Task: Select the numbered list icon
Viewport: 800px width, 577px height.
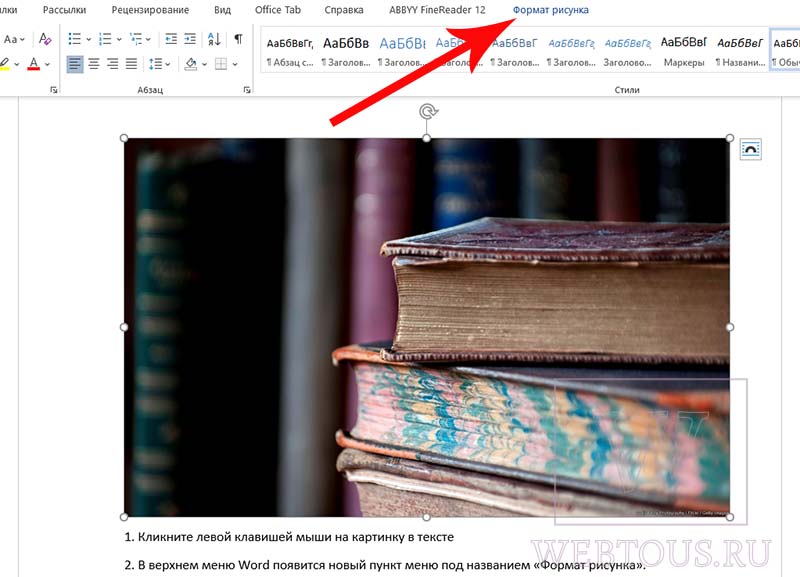Action: point(105,39)
